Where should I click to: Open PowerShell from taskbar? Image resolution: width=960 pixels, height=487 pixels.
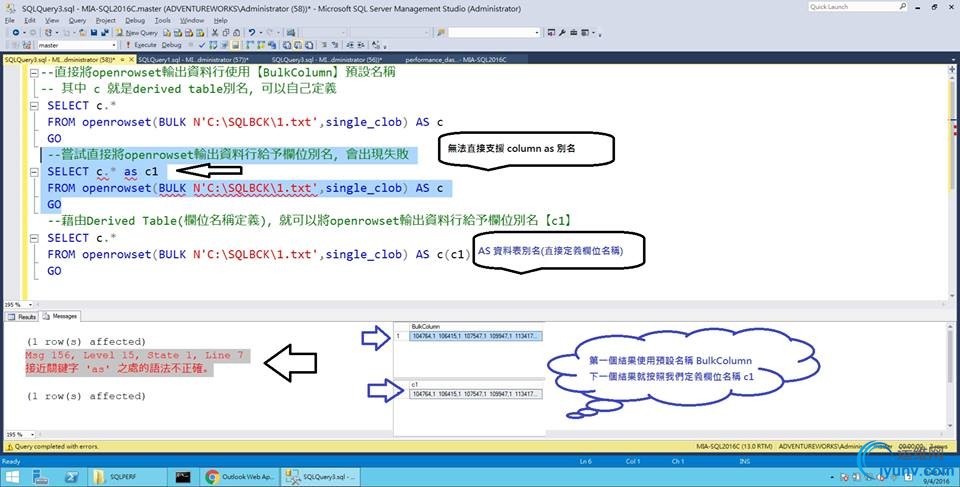point(72,477)
